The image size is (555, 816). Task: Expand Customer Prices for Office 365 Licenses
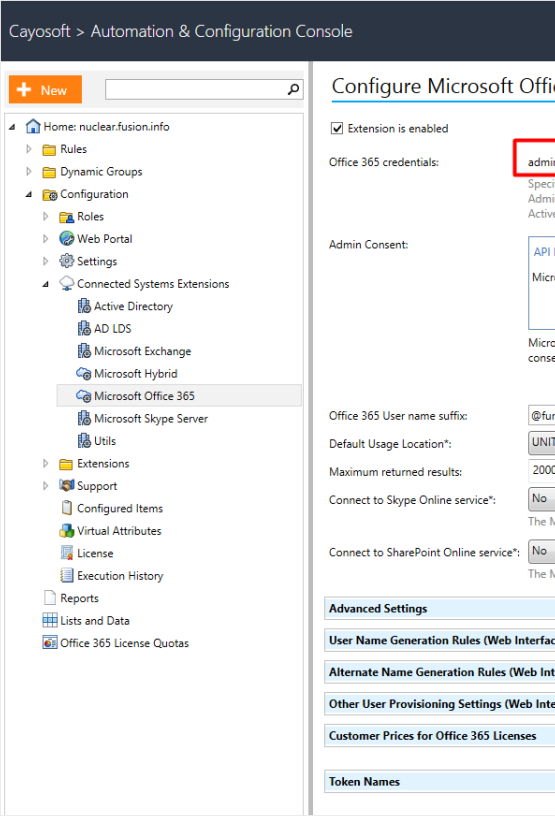[x=439, y=735]
